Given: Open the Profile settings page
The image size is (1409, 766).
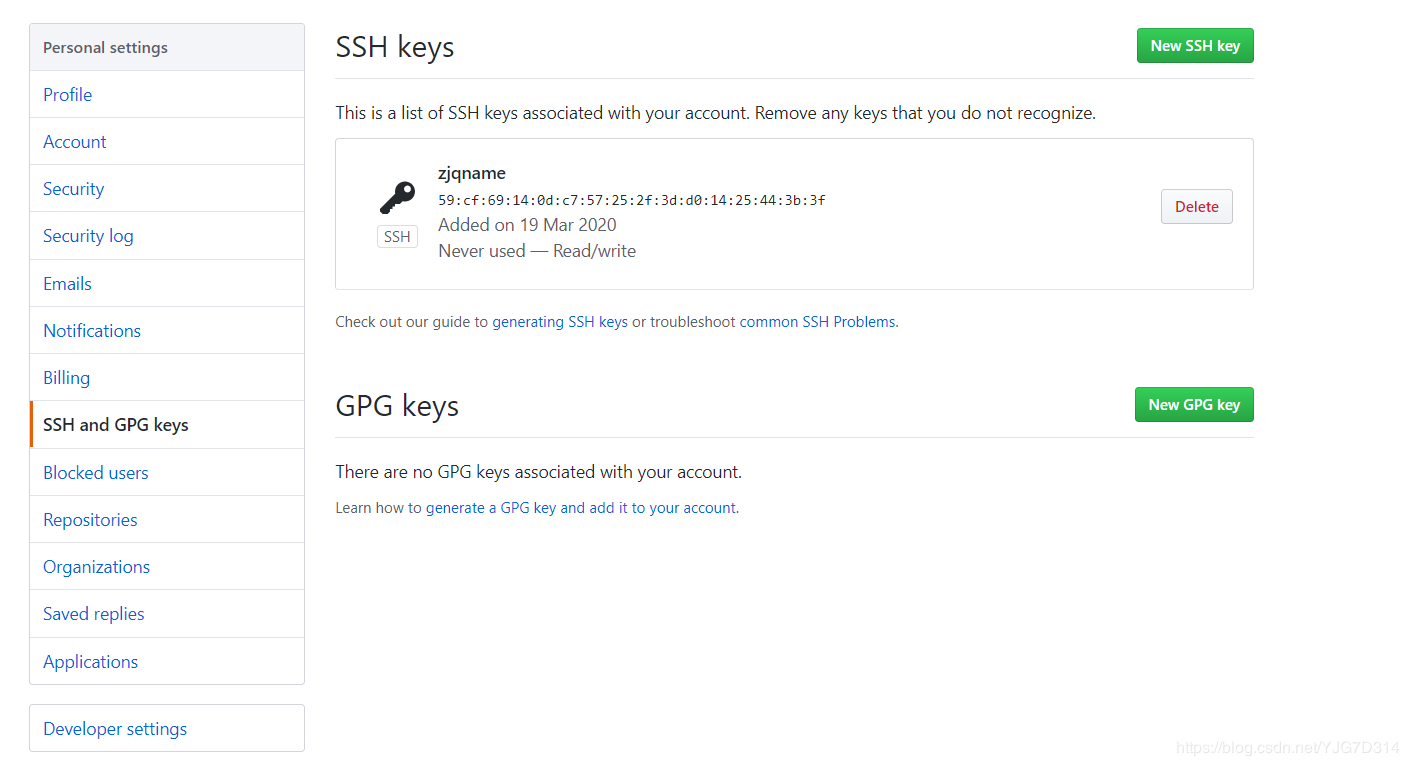Looking at the screenshot, I should pos(68,95).
